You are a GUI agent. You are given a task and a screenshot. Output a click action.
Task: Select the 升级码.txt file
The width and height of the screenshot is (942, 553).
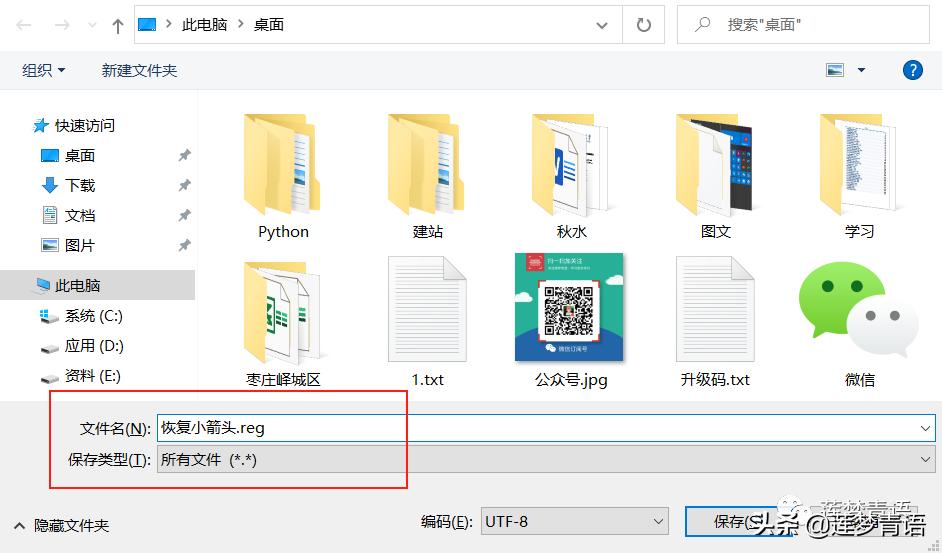[716, 323]
